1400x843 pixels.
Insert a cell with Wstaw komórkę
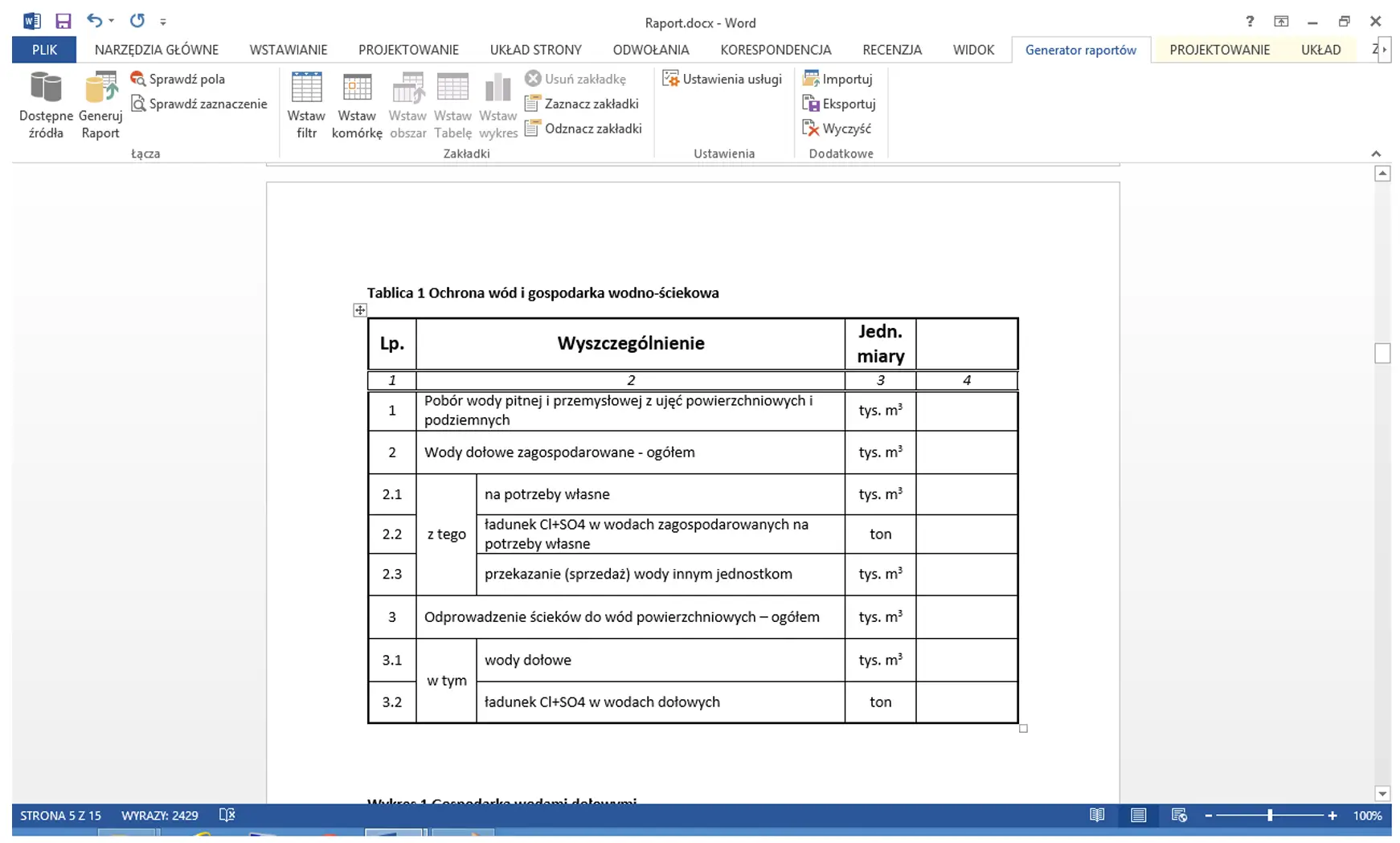pos(357,105)
